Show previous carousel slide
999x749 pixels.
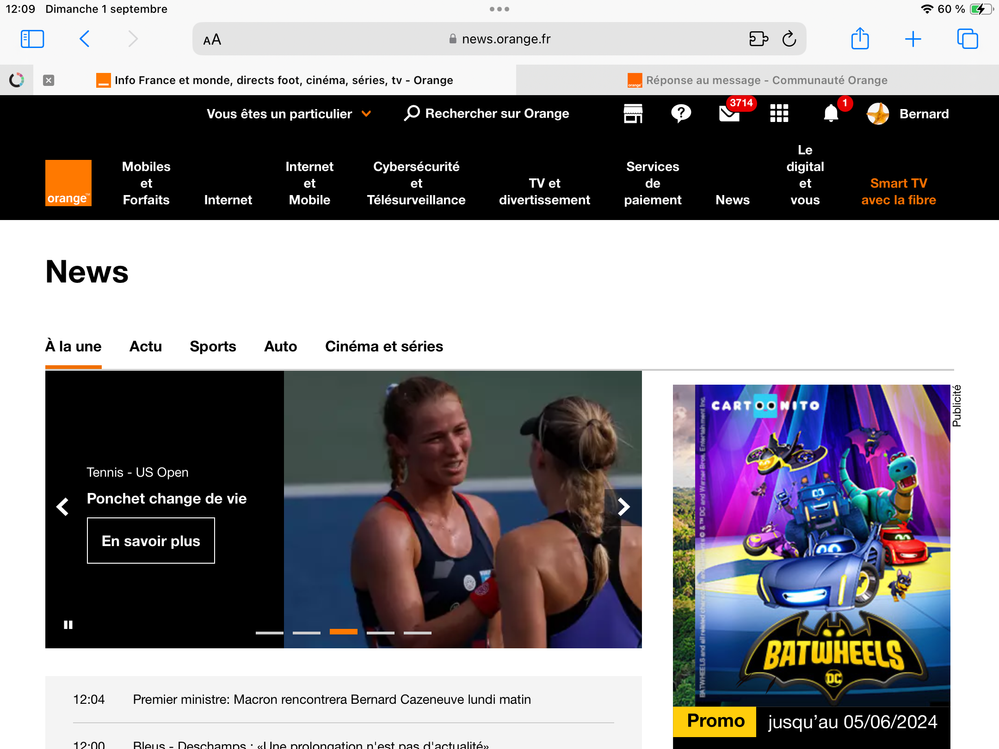62,507
